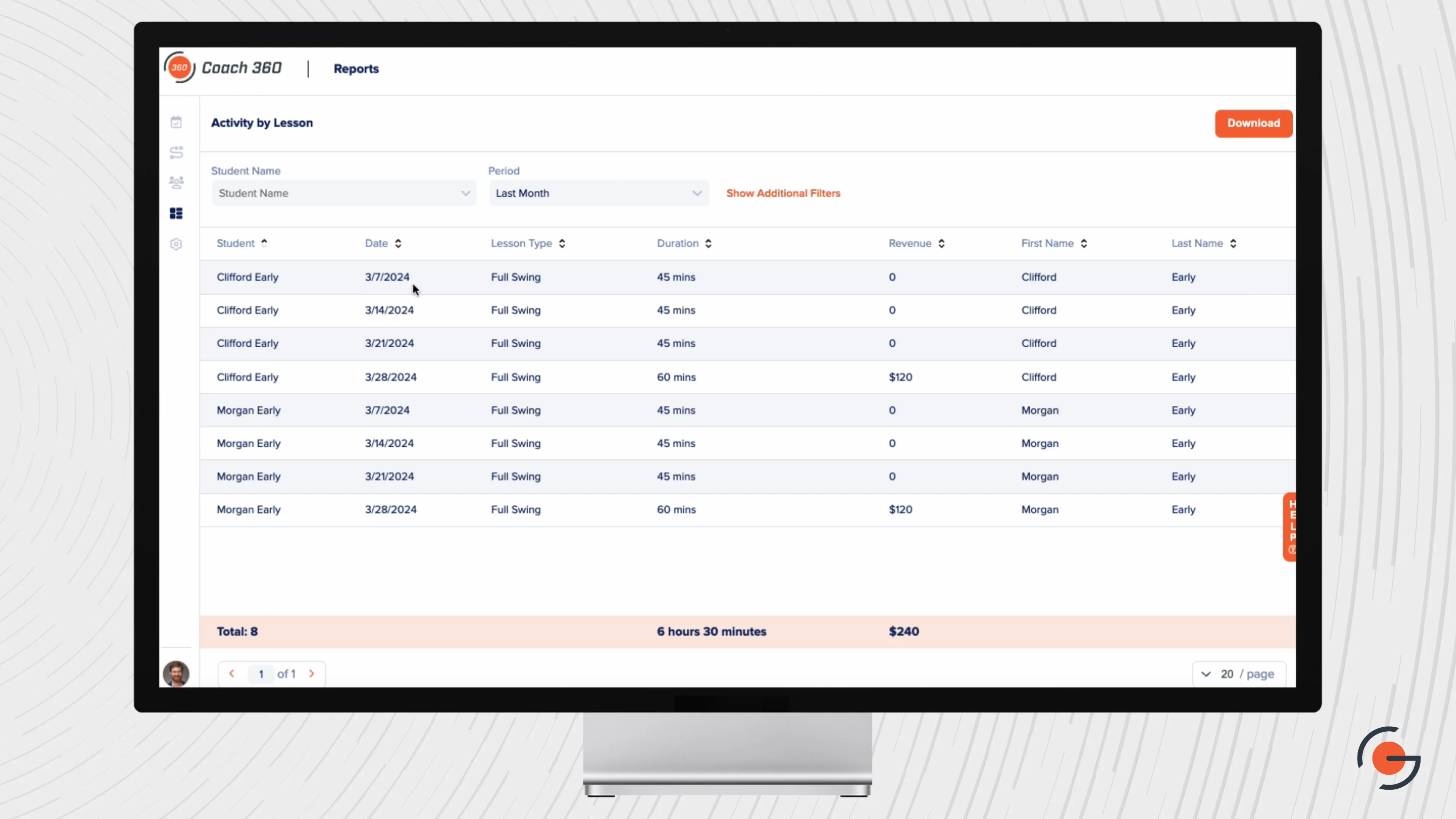The width and height of the screenshot is (1456, 819).
Task: Switch to the Reports section in top bar
Action: [356, 68]
